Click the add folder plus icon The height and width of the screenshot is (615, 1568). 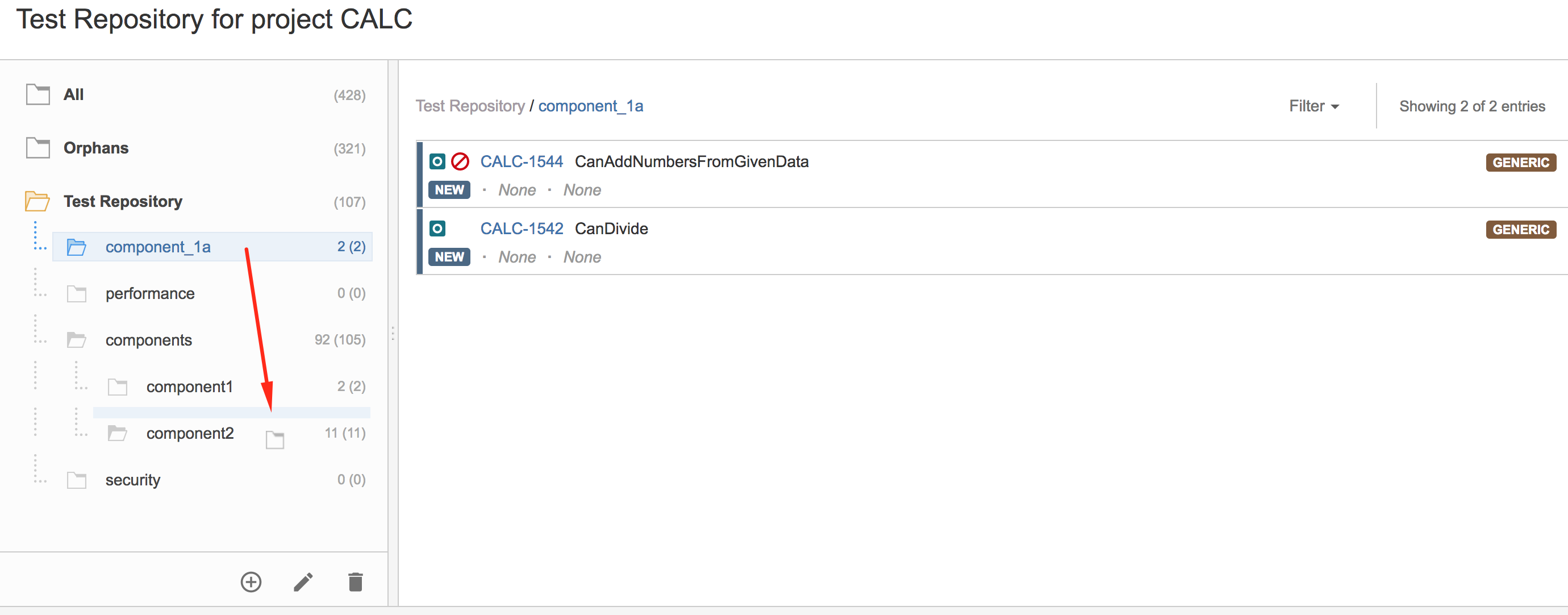(251, 581)
